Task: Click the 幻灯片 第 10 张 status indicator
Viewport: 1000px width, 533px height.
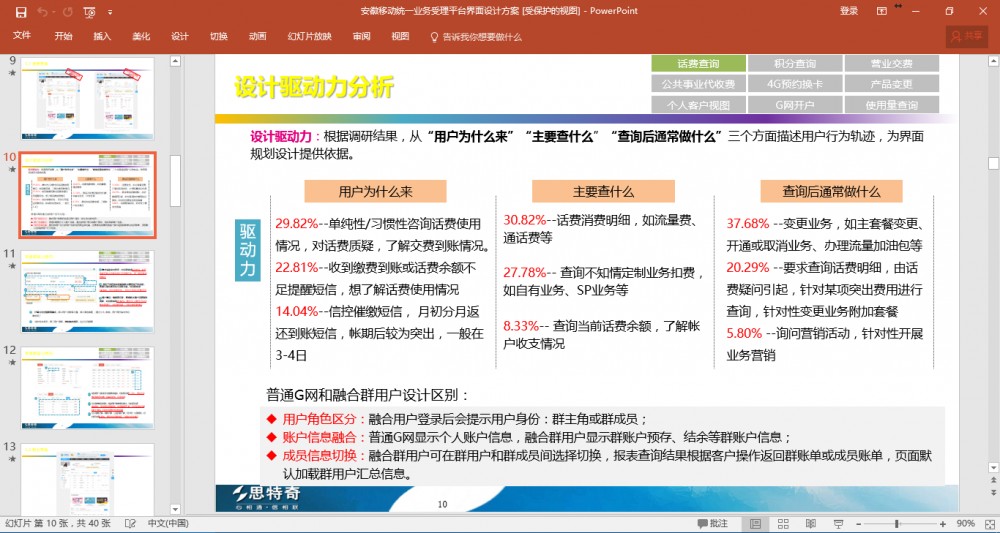Action: pyautogui.click(x=57, y=523)
